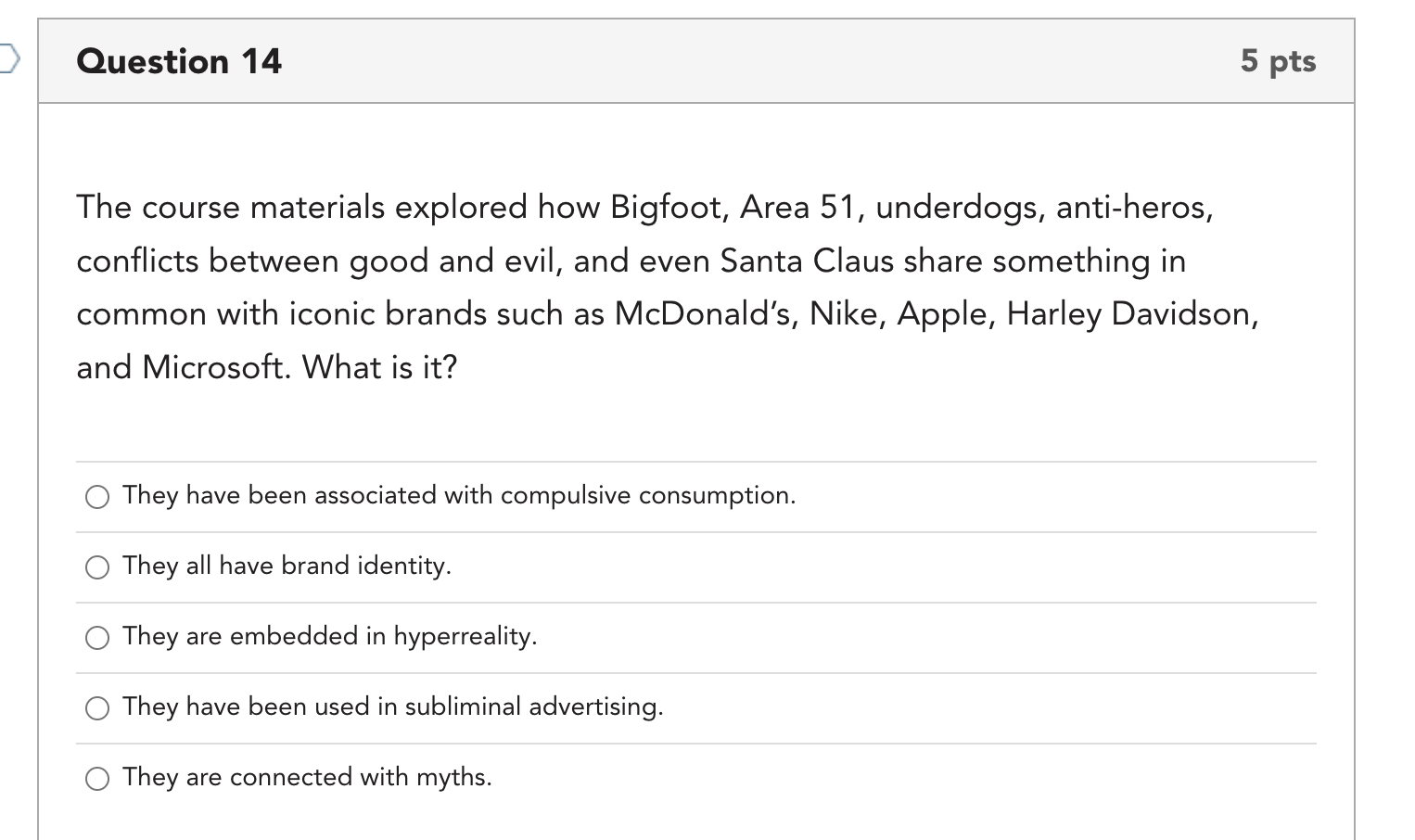Screen dimensions: 1415x840
Task: Click the subliminal advertising answer text
Action: coord(393,707)
